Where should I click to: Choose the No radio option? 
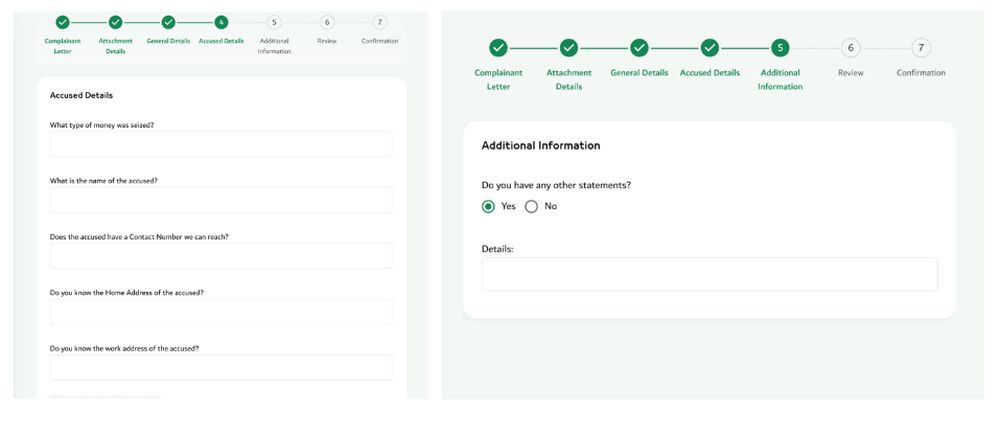tap(531, 207)
